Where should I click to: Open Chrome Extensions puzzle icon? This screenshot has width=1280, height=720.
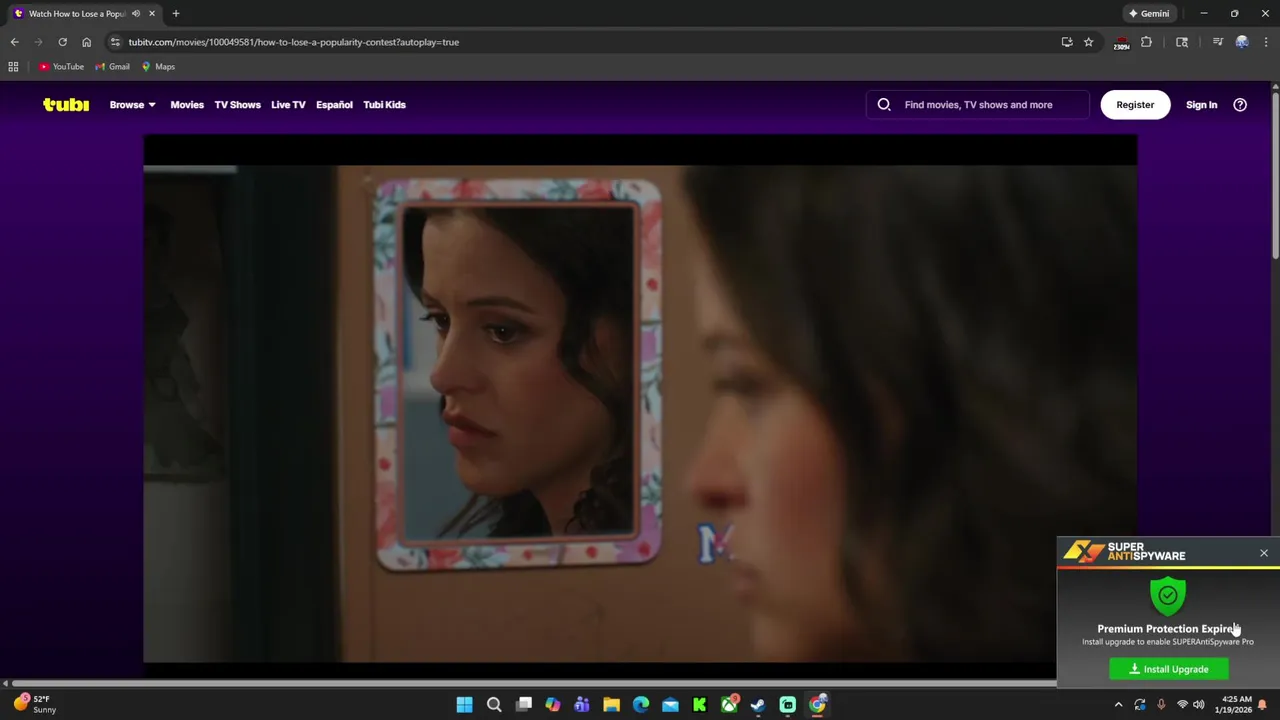(1146, 42)
